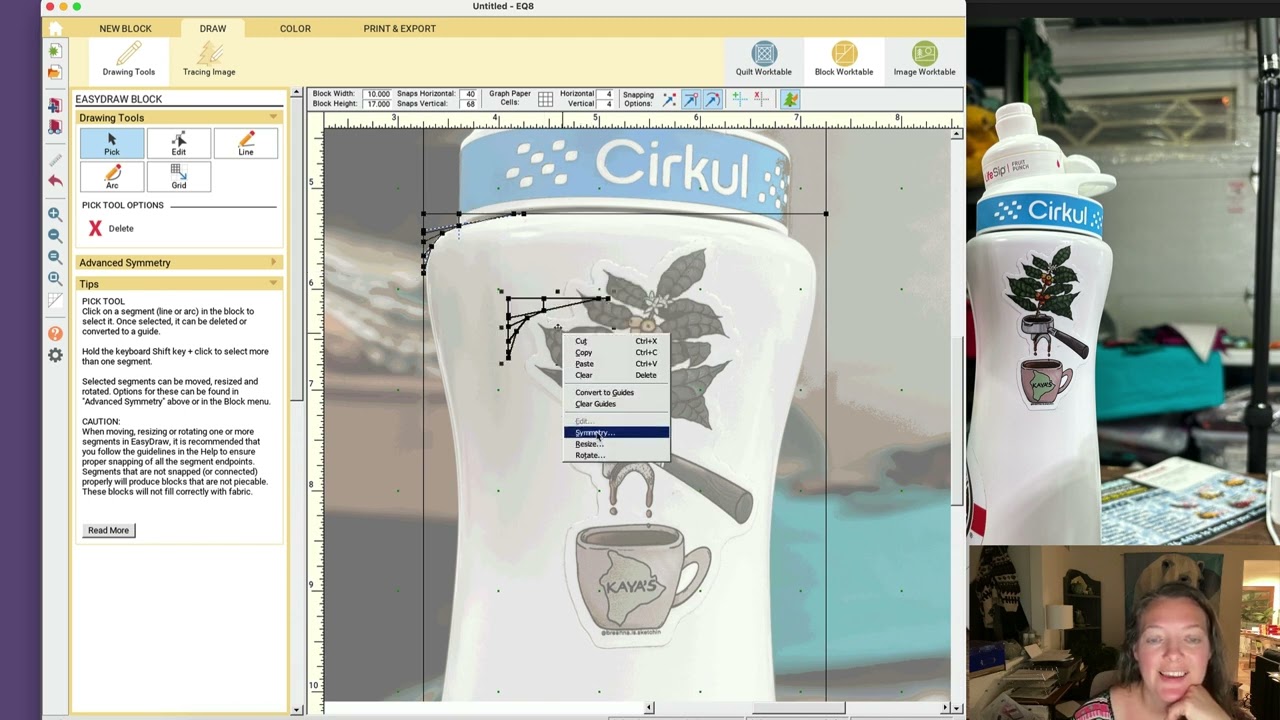Click the Zoom In magnifier
Screen dimensions: 1280x720
pos(55,214)
